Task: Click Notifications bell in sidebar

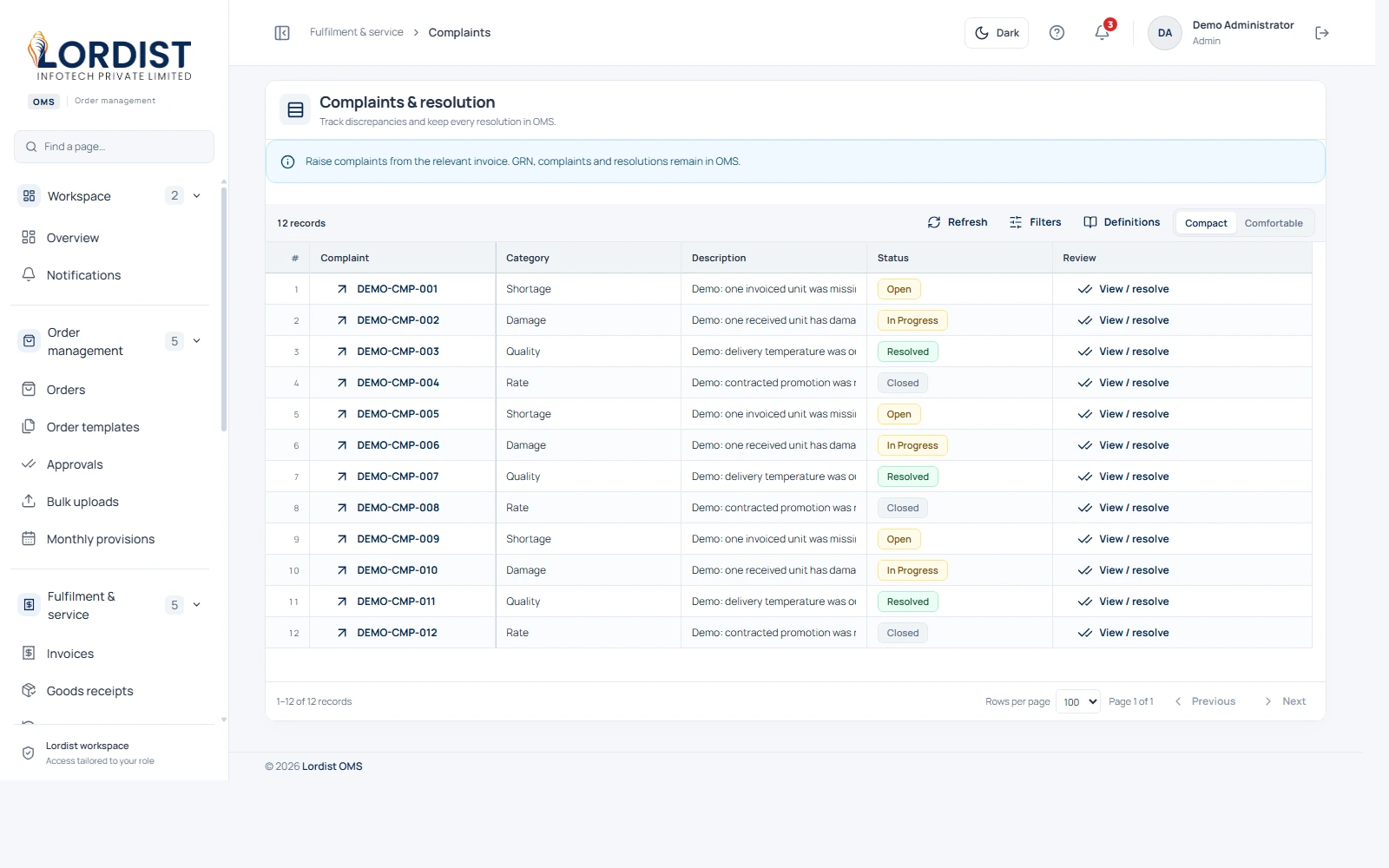Action: click(29, 275)
